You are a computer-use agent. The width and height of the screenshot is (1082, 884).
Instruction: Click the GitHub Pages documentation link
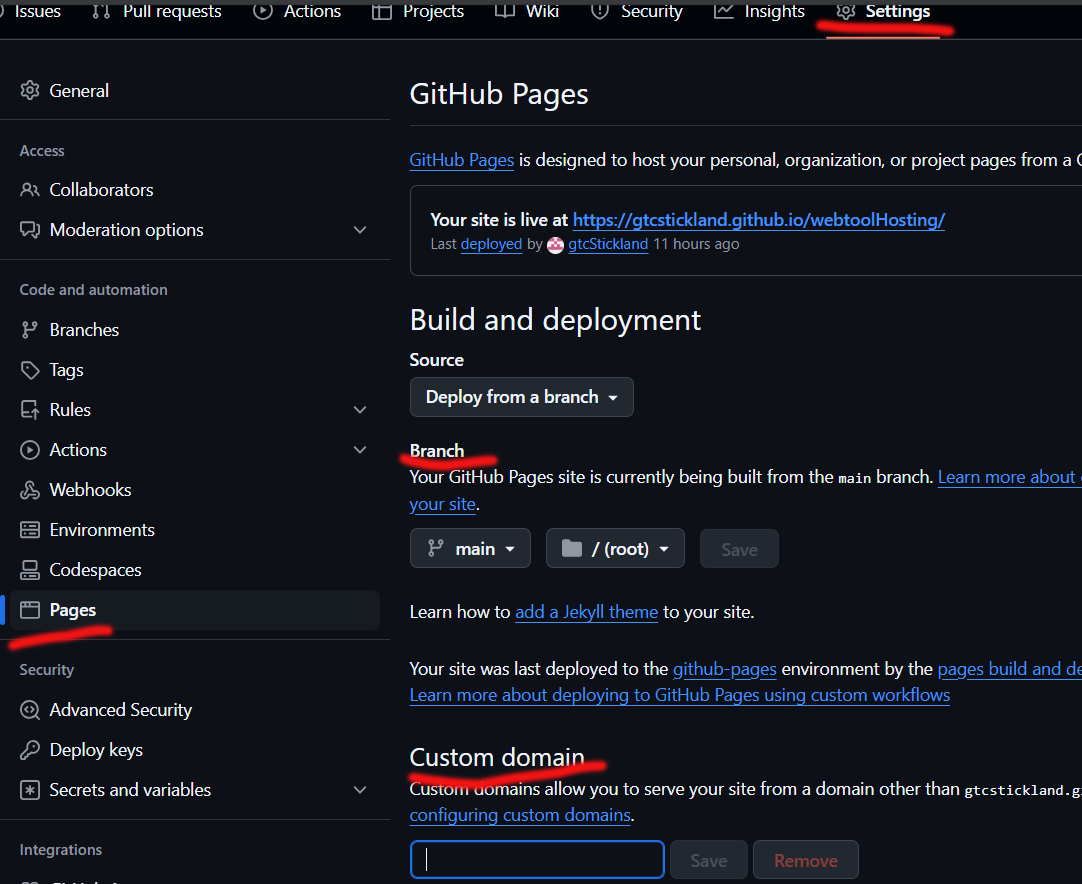point(462,160)
